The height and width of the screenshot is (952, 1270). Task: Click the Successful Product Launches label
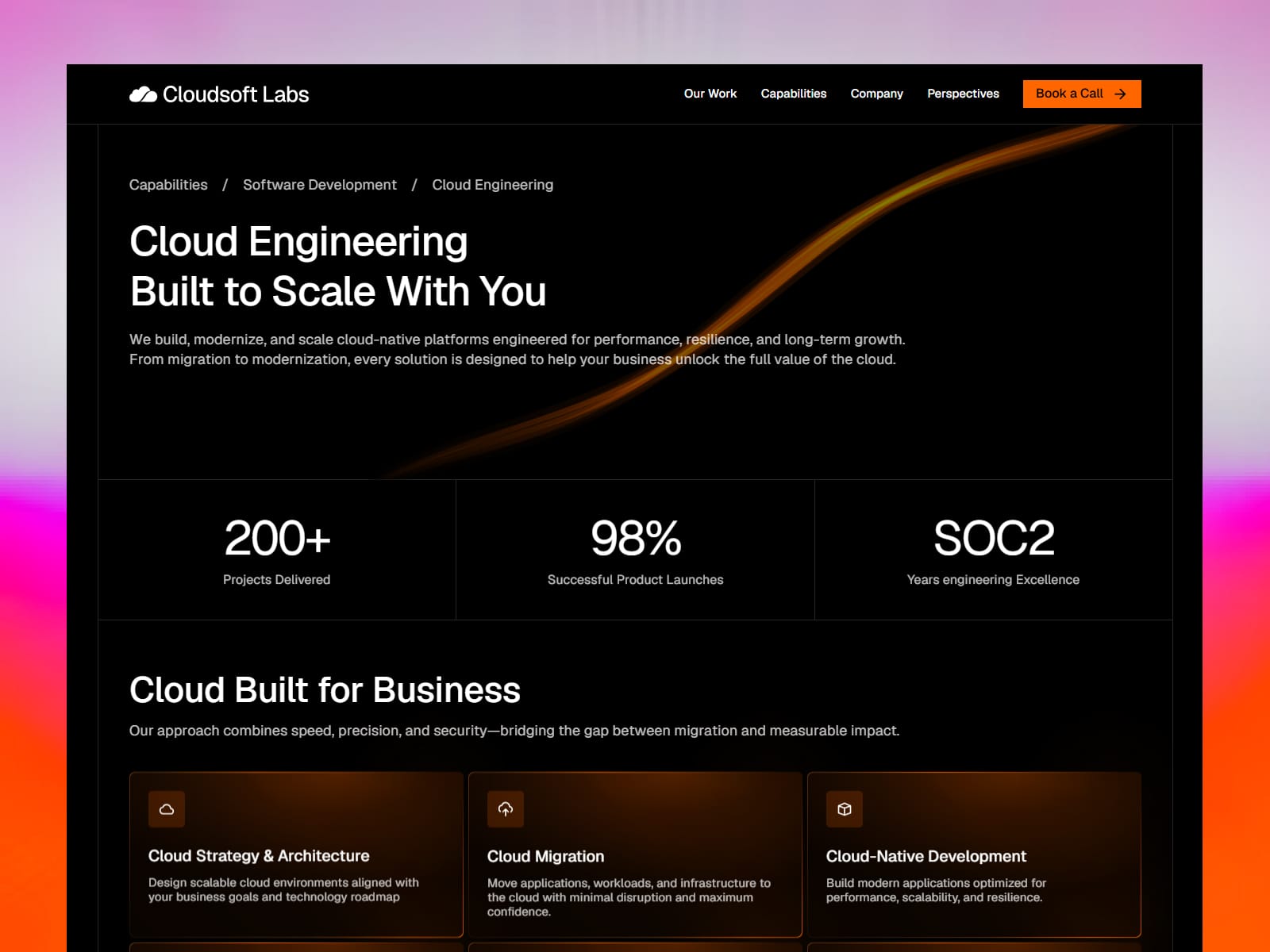[636, 580]
